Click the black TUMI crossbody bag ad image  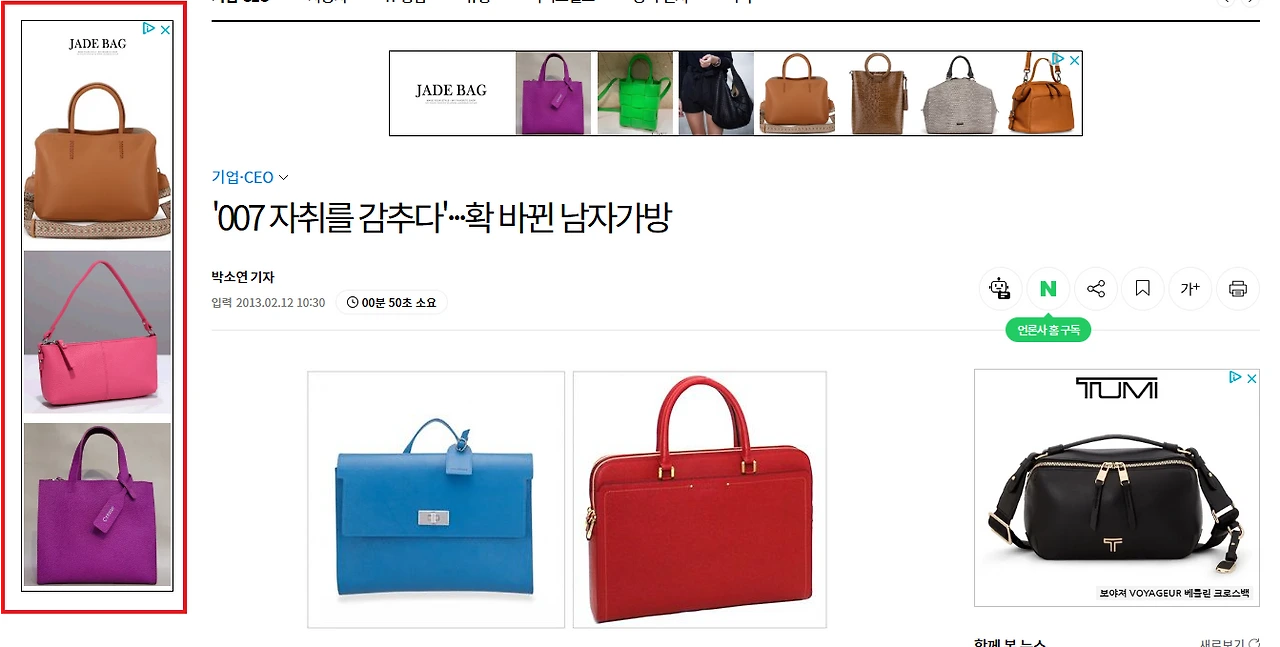point(1116,490)
